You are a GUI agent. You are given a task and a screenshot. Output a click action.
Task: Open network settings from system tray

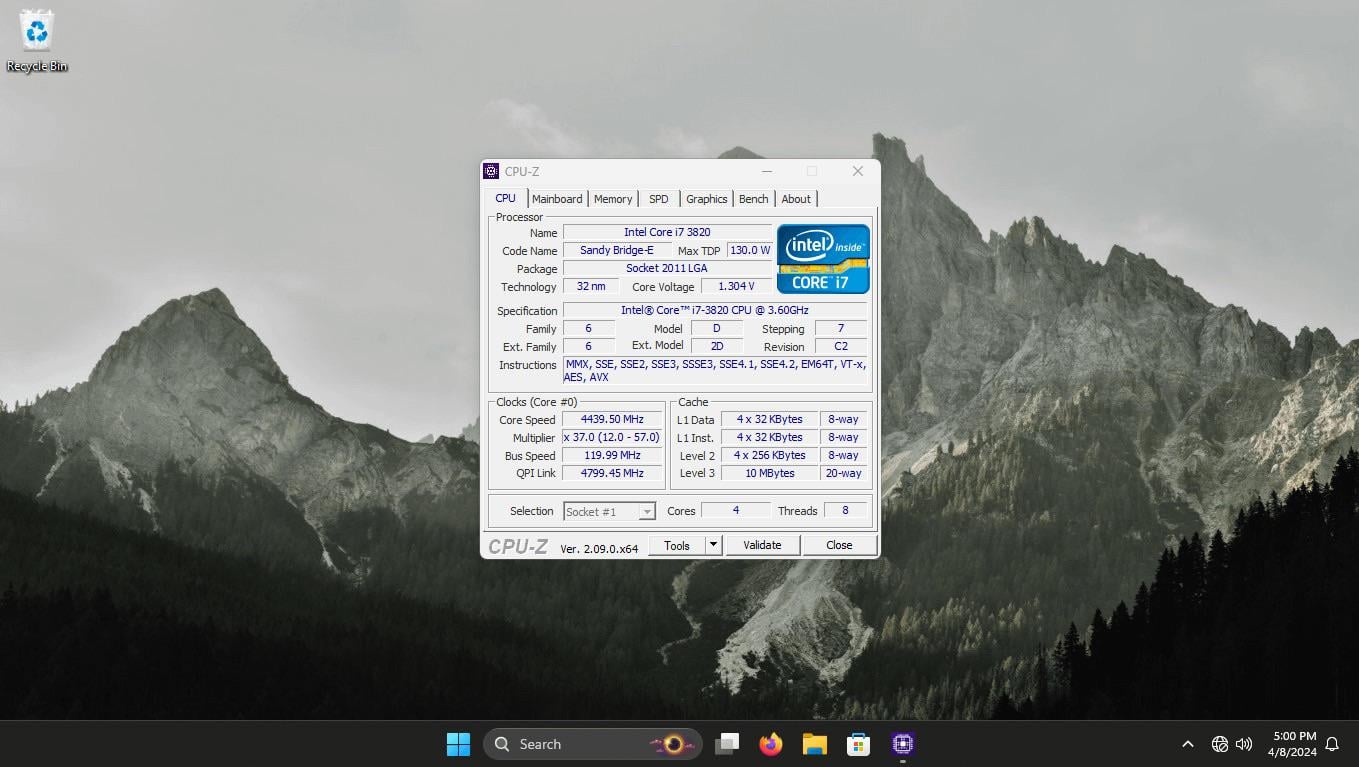coord(1220,744)
